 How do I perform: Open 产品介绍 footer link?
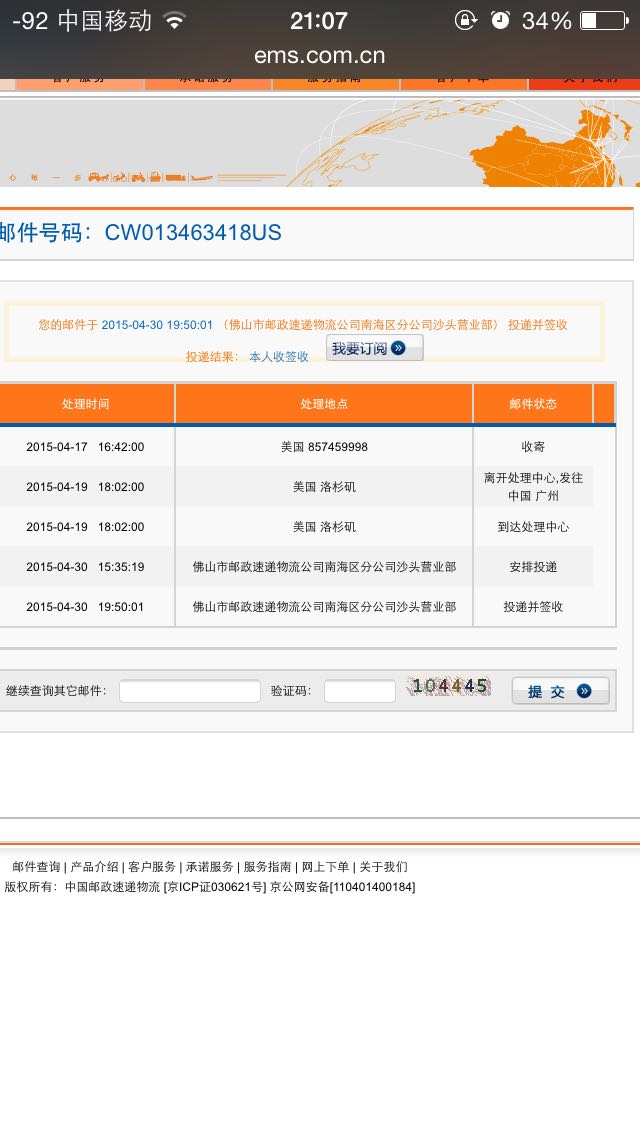94,866
